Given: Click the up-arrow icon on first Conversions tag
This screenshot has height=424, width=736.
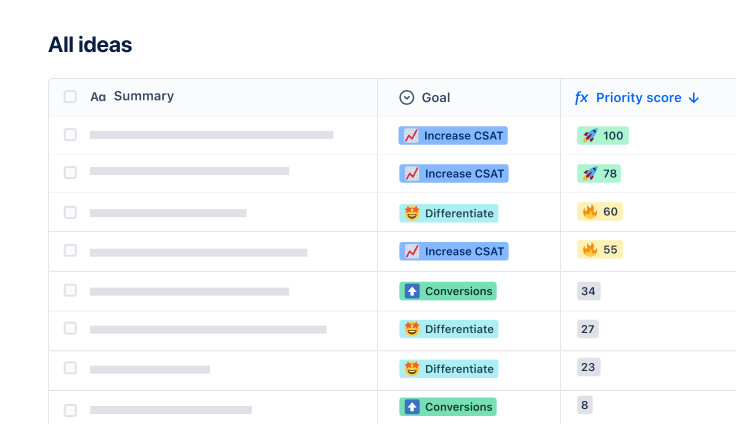Looking at the screenshot, I should 411,291.
